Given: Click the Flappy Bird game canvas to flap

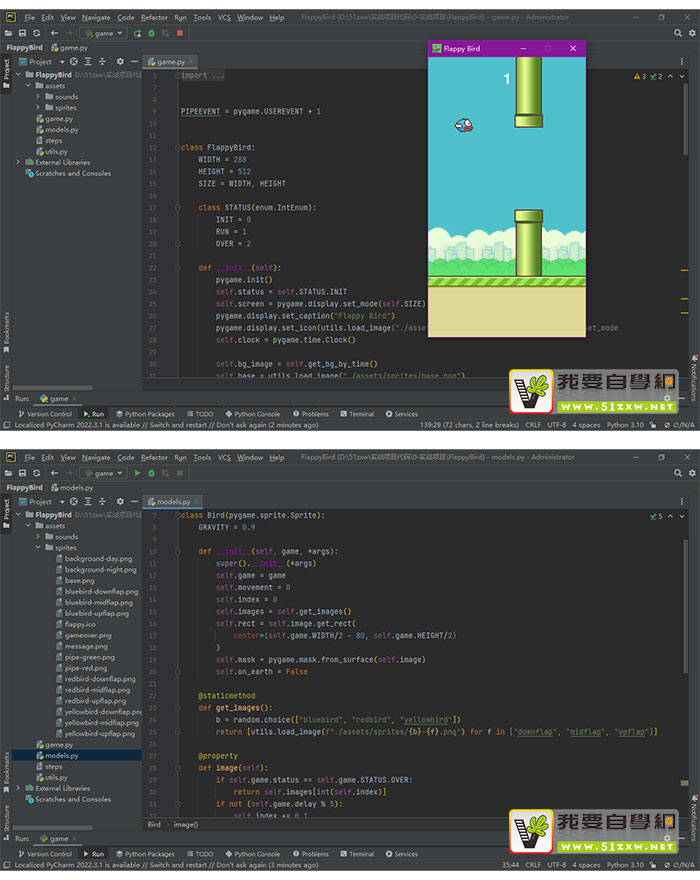Looking at the screenshot, I should pos(507,196).
